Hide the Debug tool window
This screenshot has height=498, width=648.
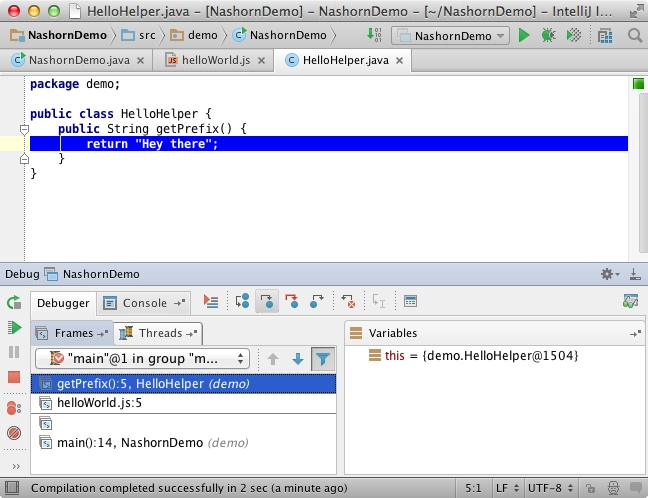(x=635, y=274)
